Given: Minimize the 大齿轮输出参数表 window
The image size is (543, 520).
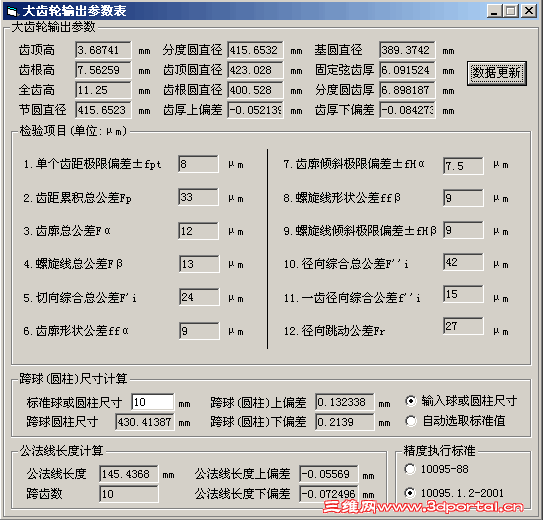Looking at the screenshot, I should click(495, 11).
